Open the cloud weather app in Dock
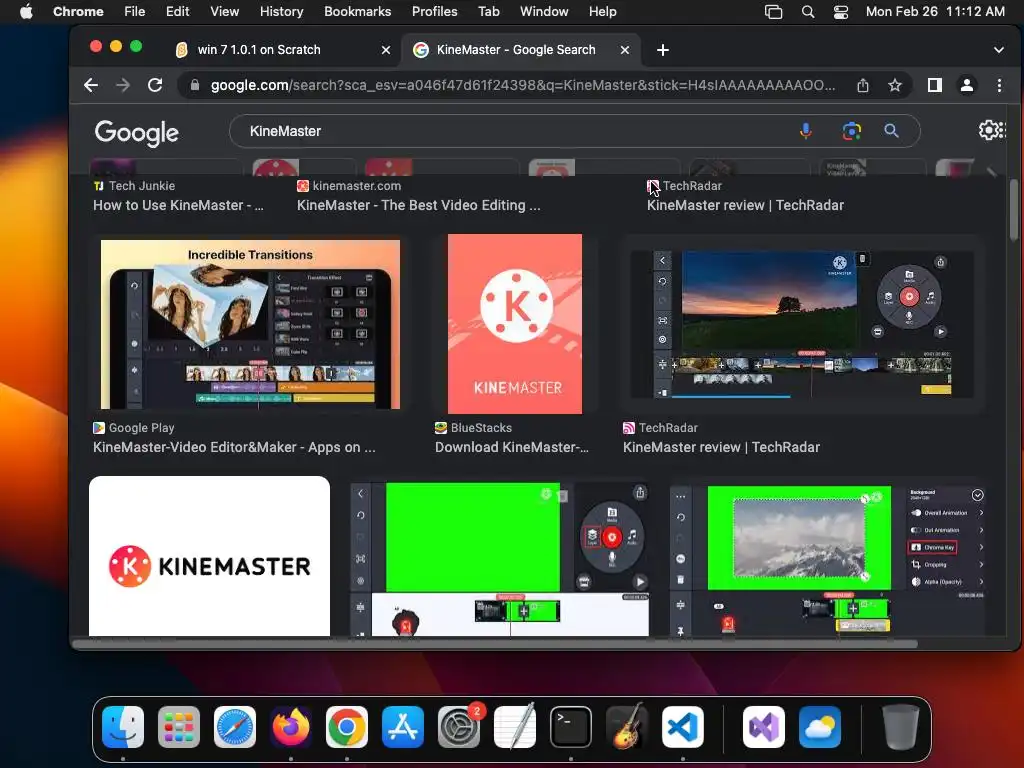Screen dimensions: 1024x768 [820, 727]
